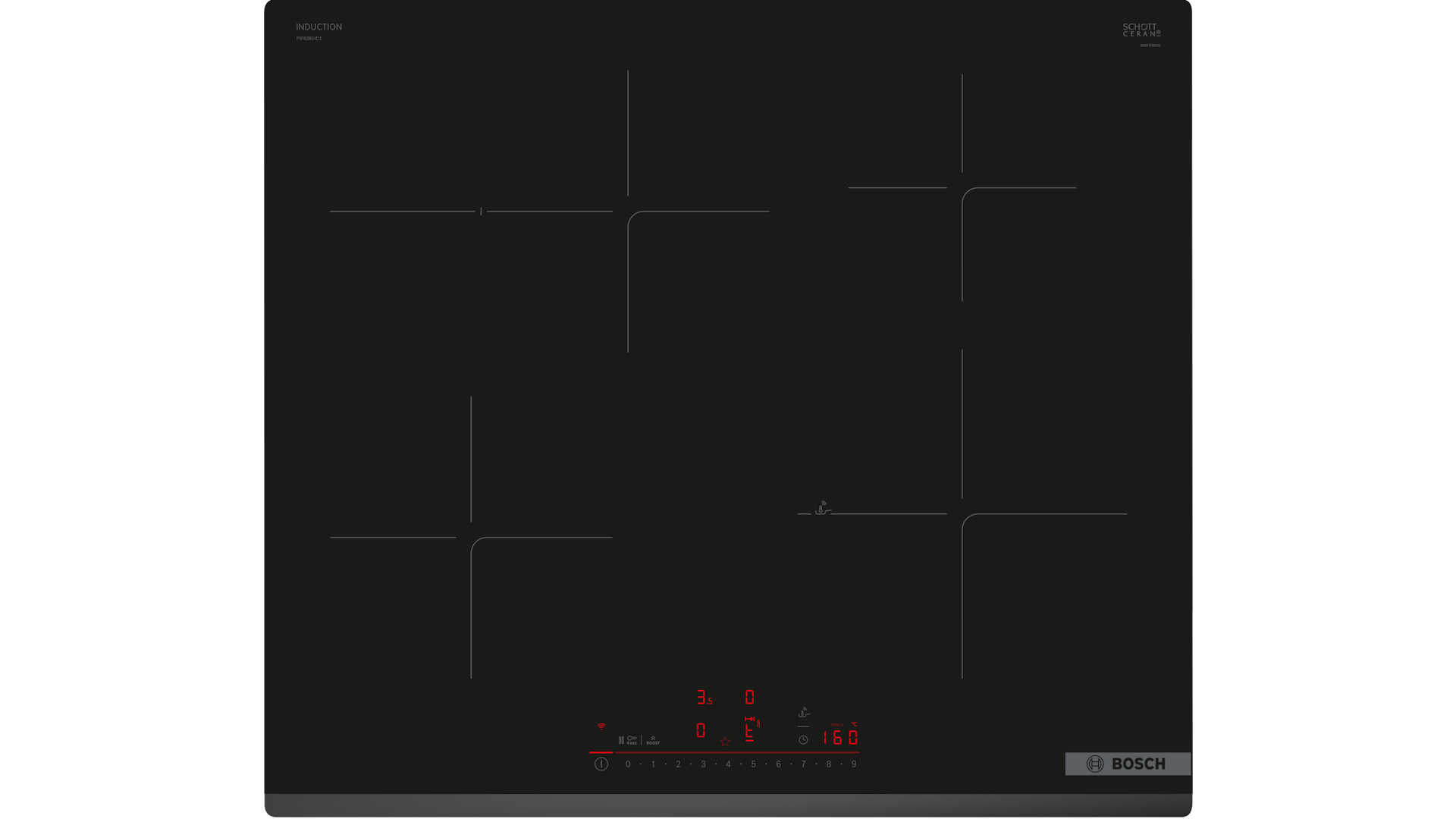Touch the childproof lock key icon
1456x819 pixels.
click(x=632, y=739)
